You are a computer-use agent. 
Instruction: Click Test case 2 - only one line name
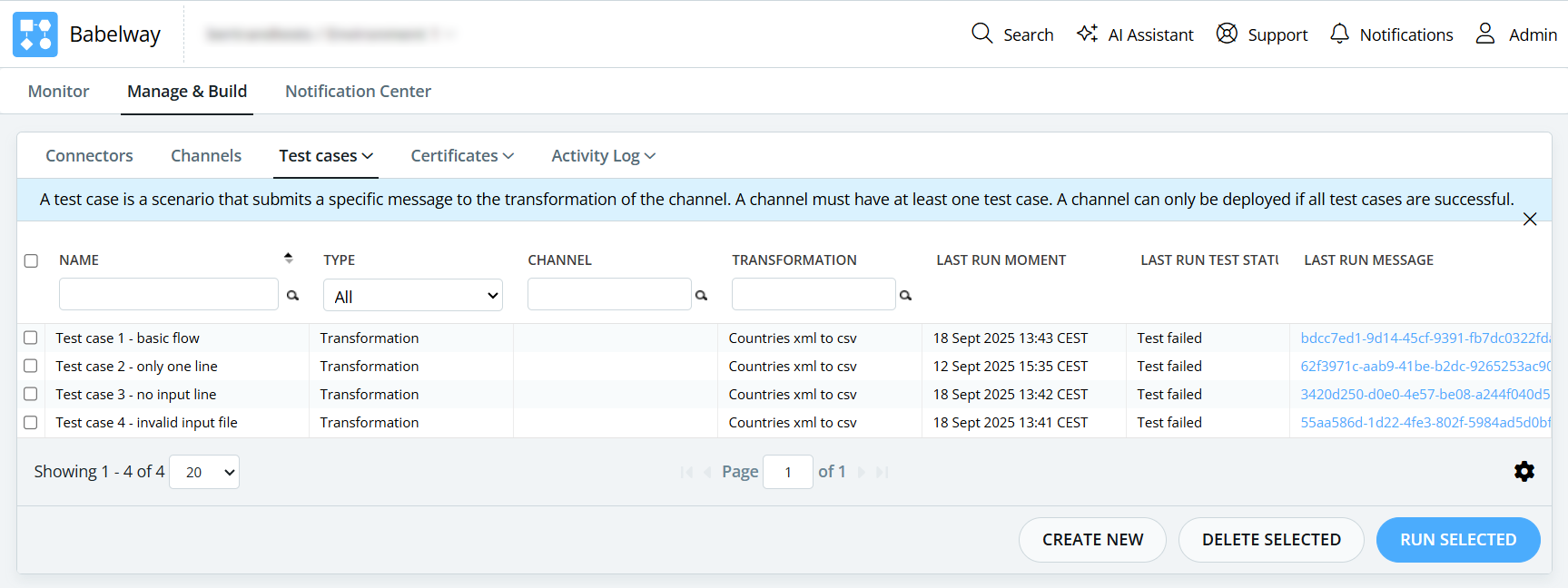click(x=136, y=366)
